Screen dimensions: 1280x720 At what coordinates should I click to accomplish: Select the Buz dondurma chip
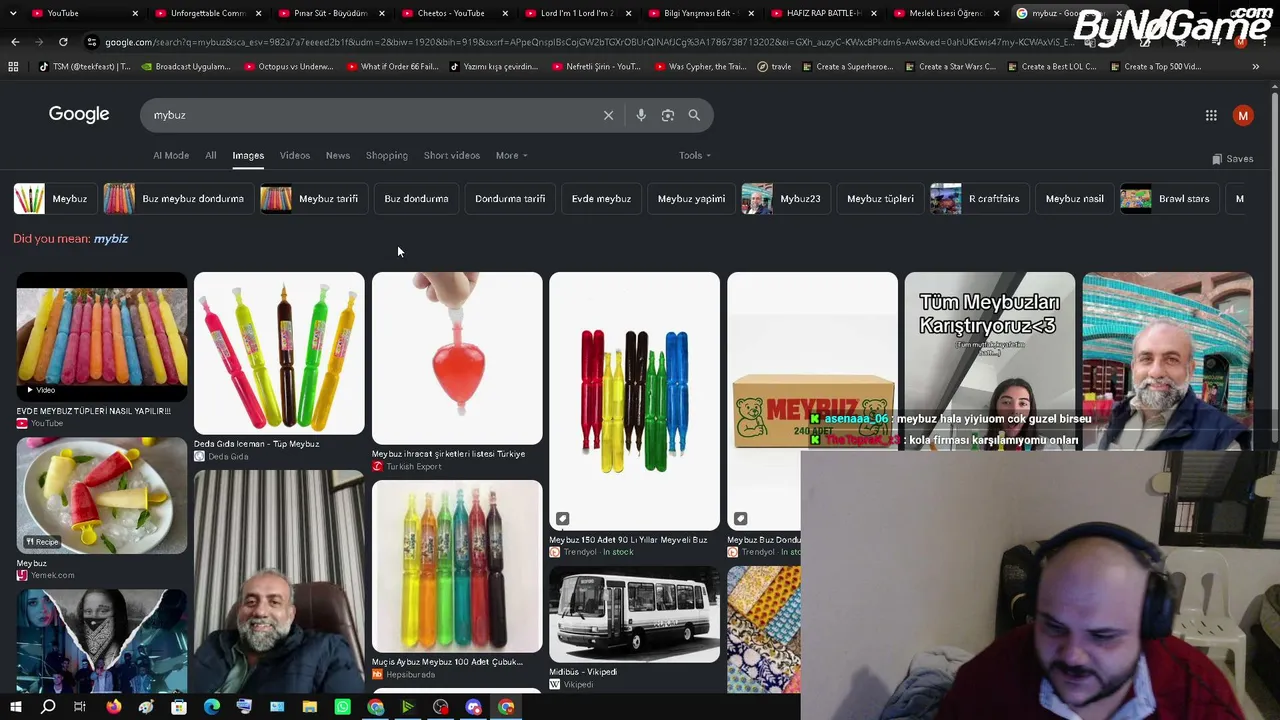[416, 199]
